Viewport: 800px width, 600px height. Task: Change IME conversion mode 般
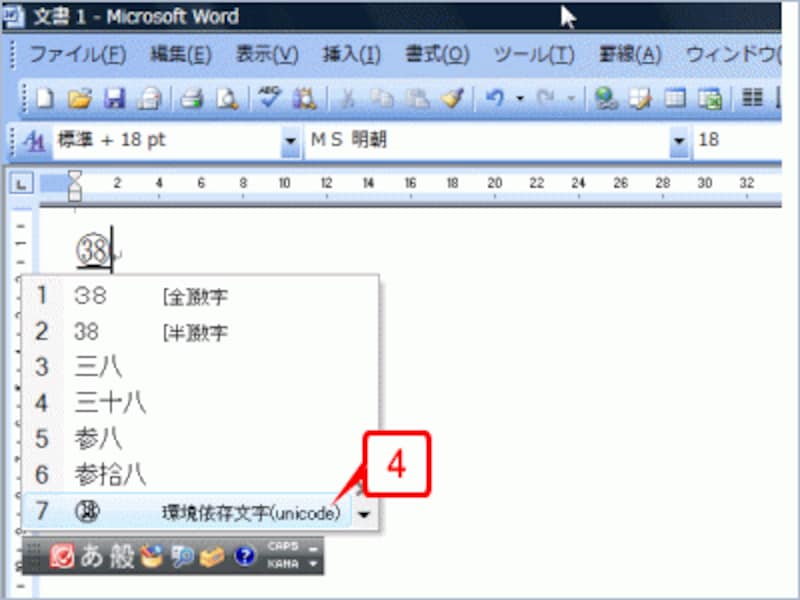point(122,556)
